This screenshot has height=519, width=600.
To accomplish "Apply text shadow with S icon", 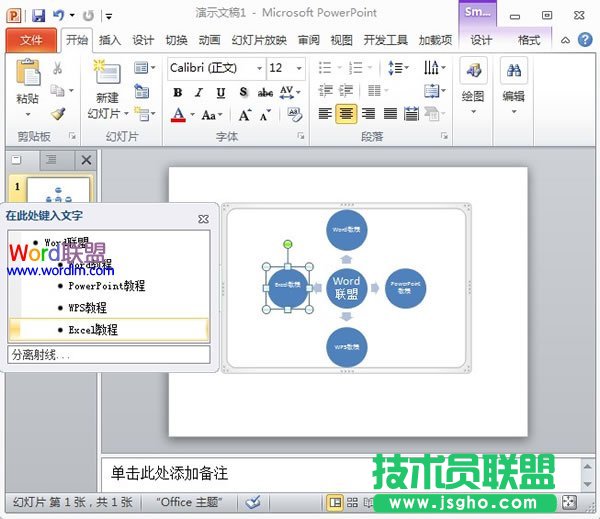I will [243, 92].
